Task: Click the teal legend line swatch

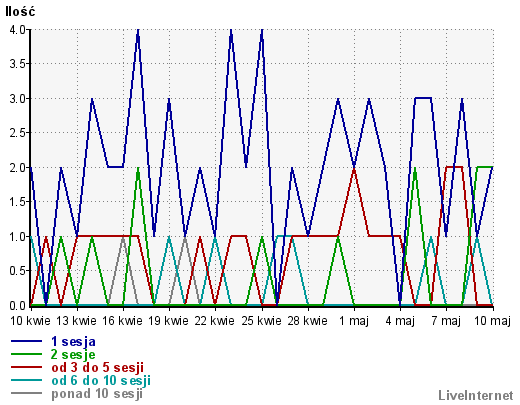Action: click(27, 380)
